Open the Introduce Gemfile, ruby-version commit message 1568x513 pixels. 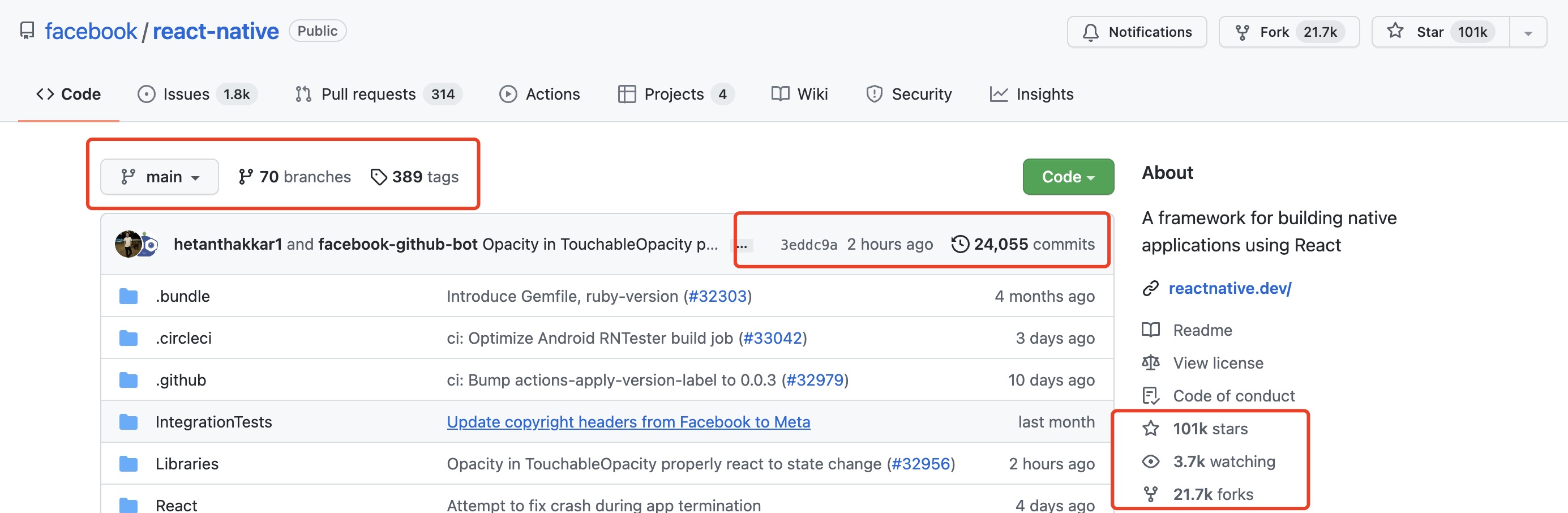pyautogui.click(x=563, y=296)
